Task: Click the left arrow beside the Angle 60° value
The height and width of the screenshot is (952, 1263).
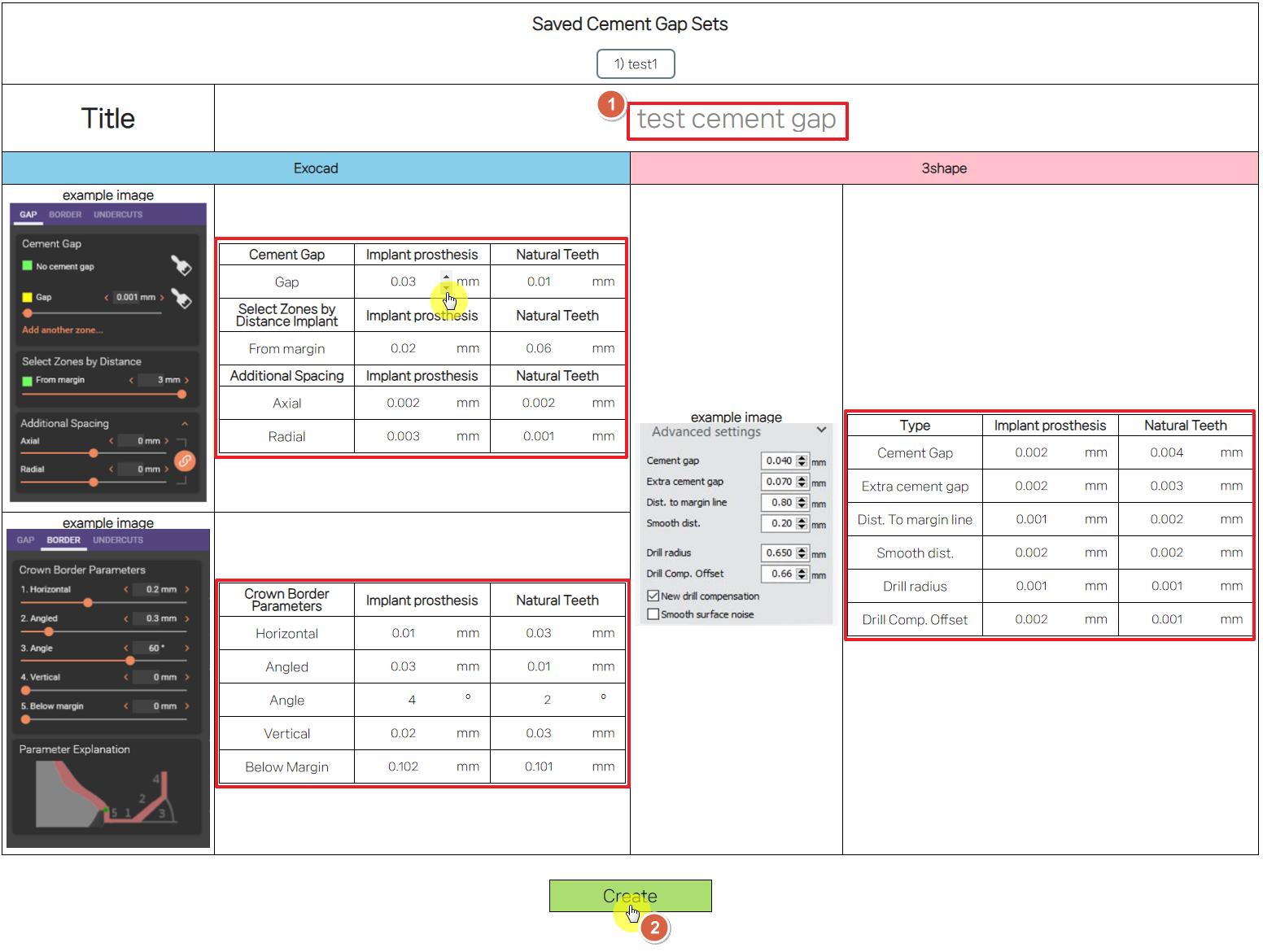Action: 126,648
